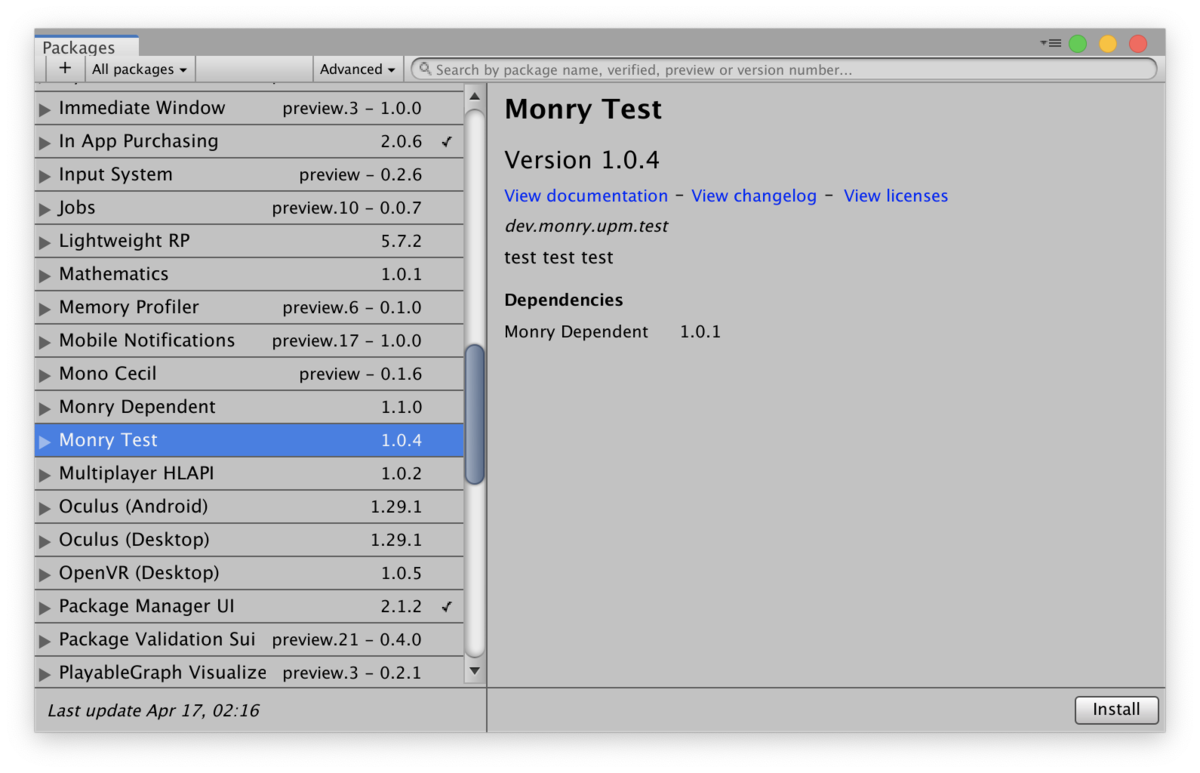Select Immediate Window in package list
1200x773 pixels.
[x=249, y=108]
